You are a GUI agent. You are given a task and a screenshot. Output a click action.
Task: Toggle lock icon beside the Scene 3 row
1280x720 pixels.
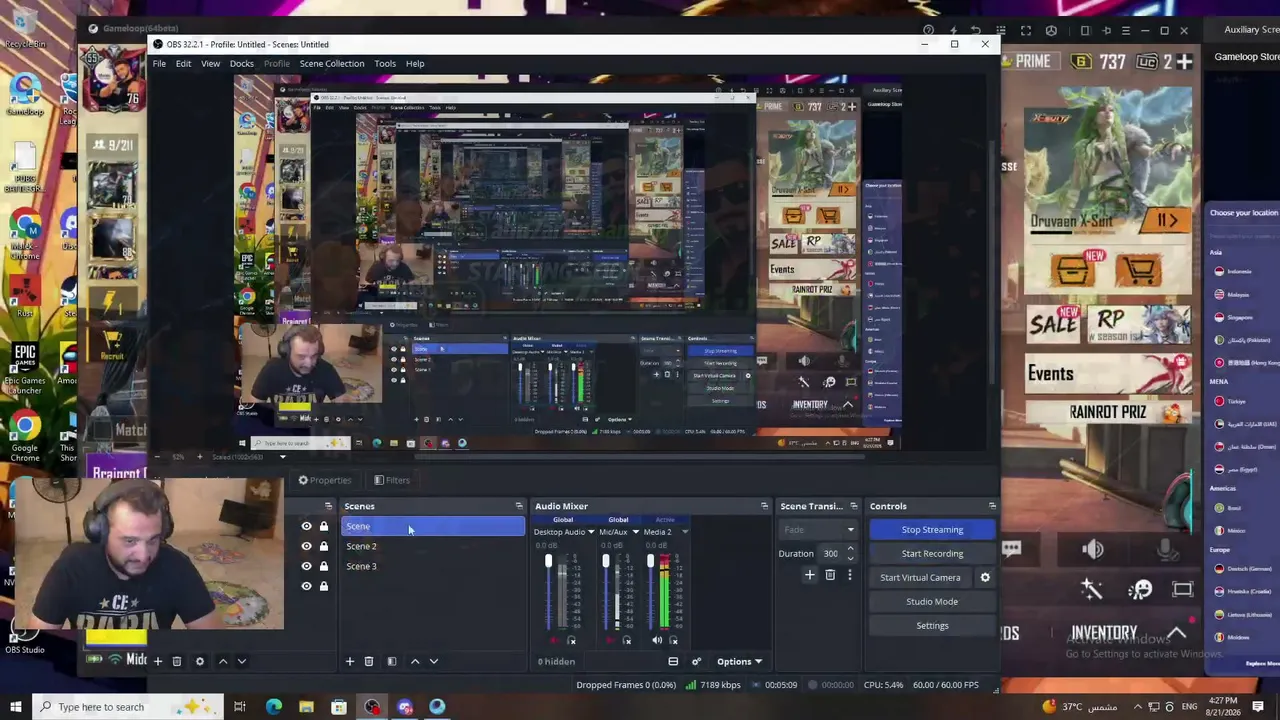coord(324,567)
